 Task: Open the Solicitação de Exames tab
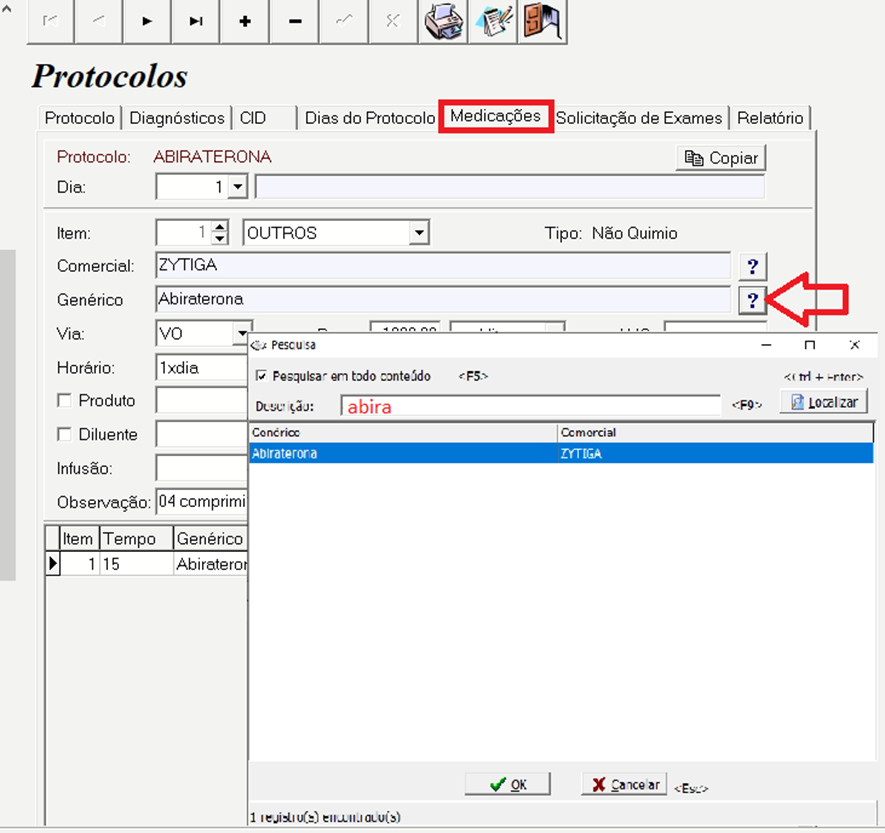(639, 118)
